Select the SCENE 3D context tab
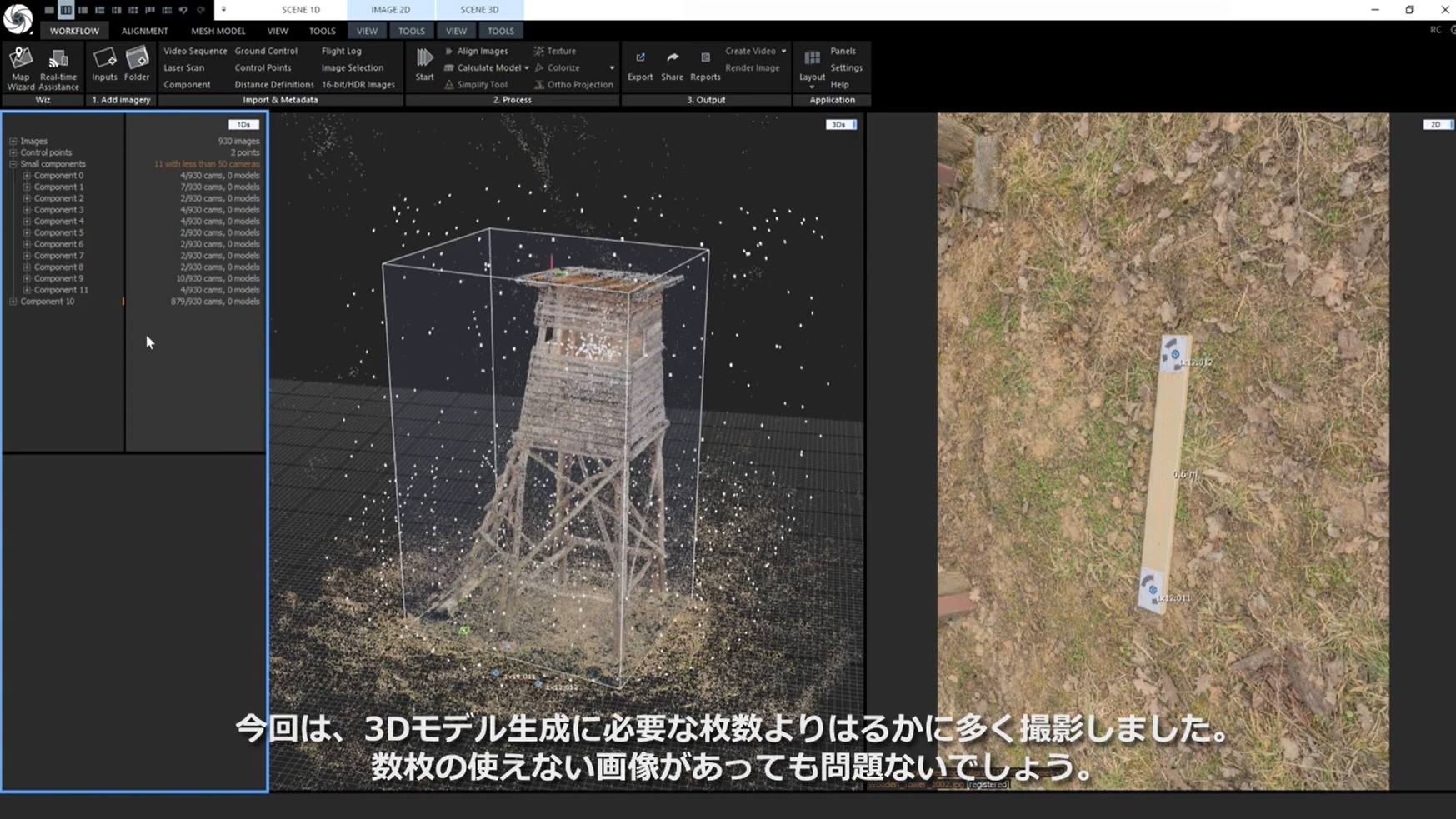 point(479,10)
